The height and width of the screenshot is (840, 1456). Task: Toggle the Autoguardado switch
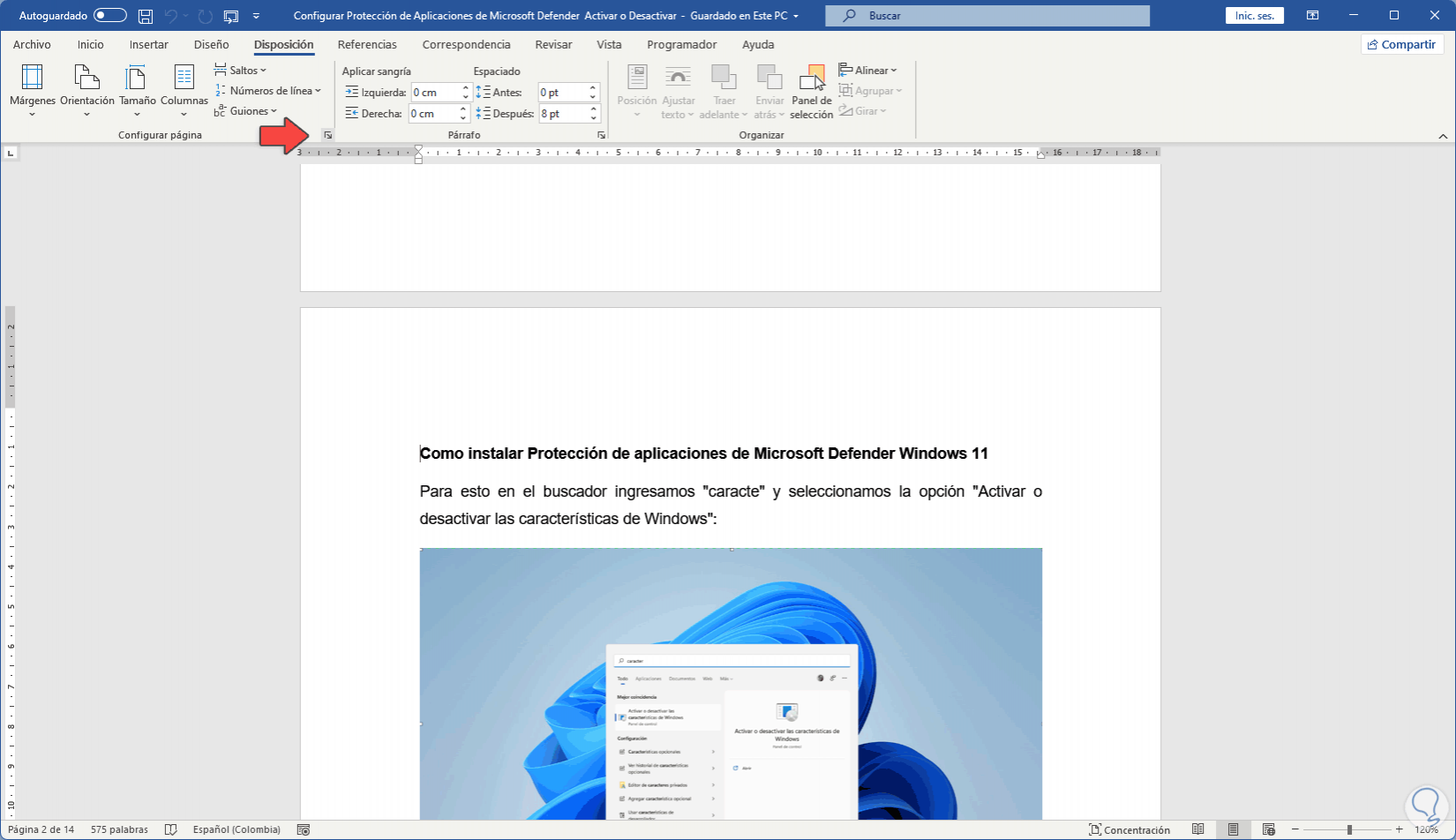click(109, 16)
